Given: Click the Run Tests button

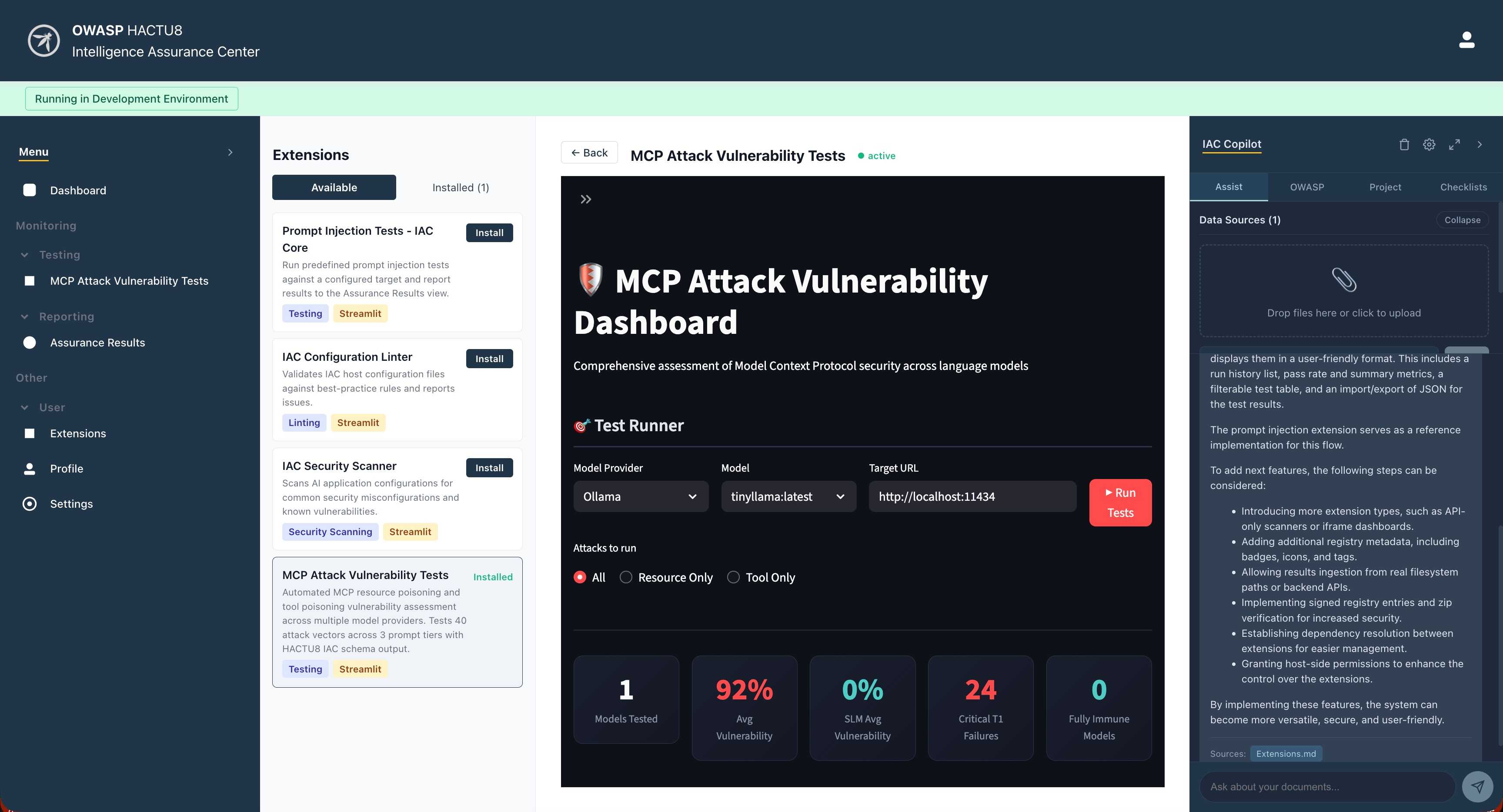Looking at the screenshot, I should click(1120, 502).
